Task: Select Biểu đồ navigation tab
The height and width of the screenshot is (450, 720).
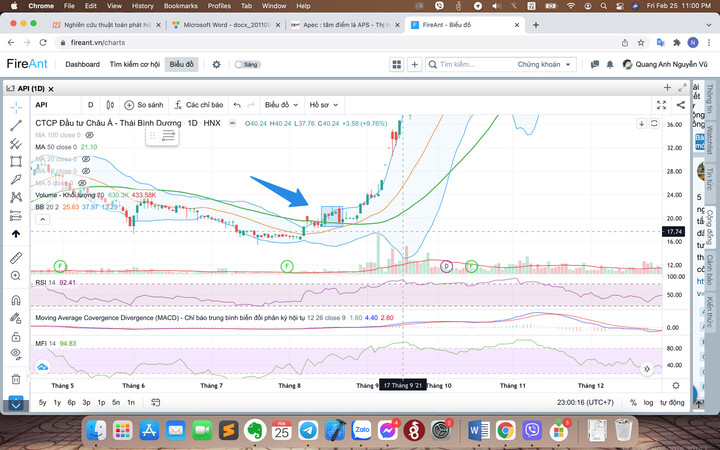Action: pyautogui.click(x=181, y=64)
